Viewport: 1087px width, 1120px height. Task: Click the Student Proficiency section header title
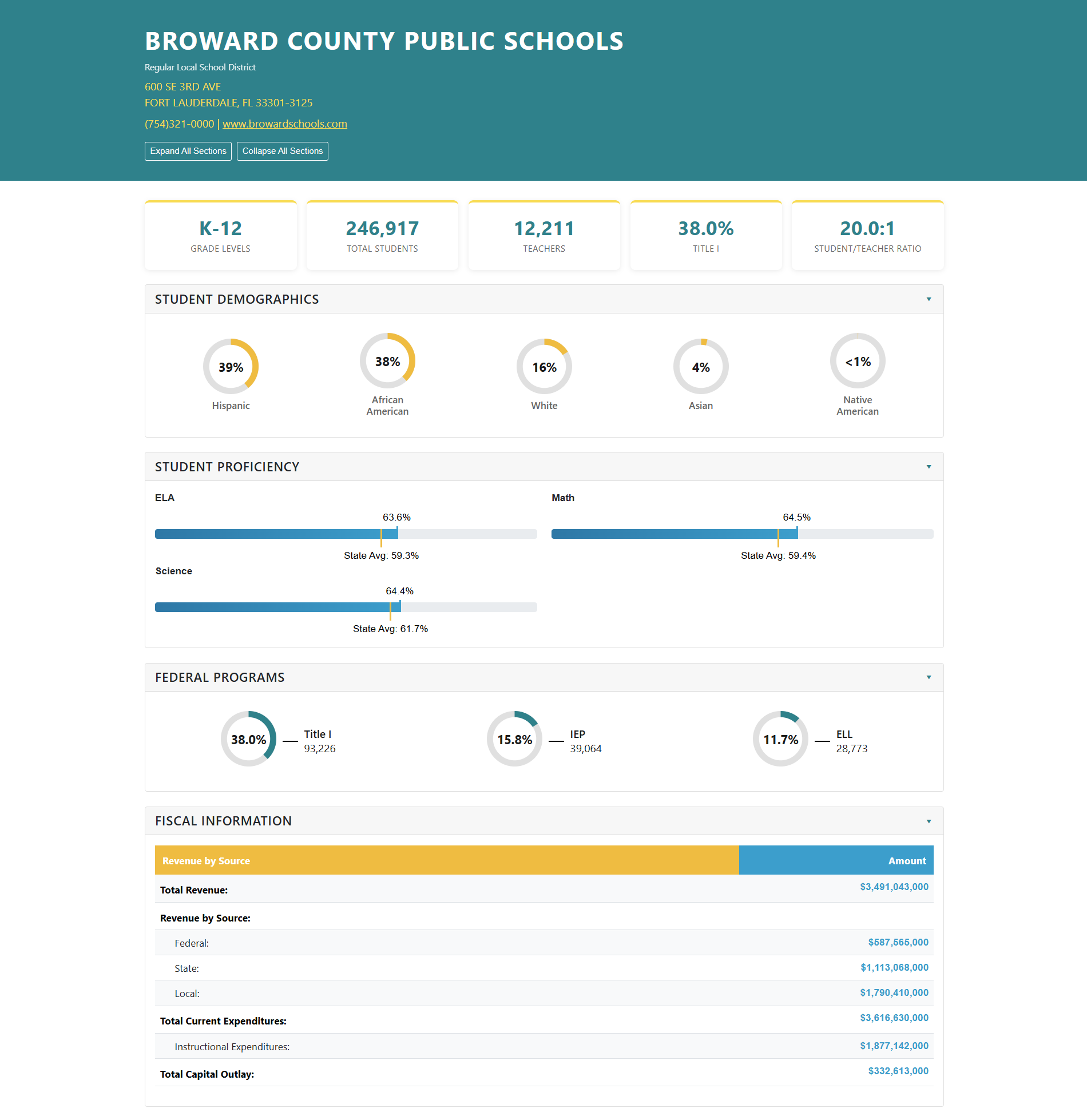(227, 467)
